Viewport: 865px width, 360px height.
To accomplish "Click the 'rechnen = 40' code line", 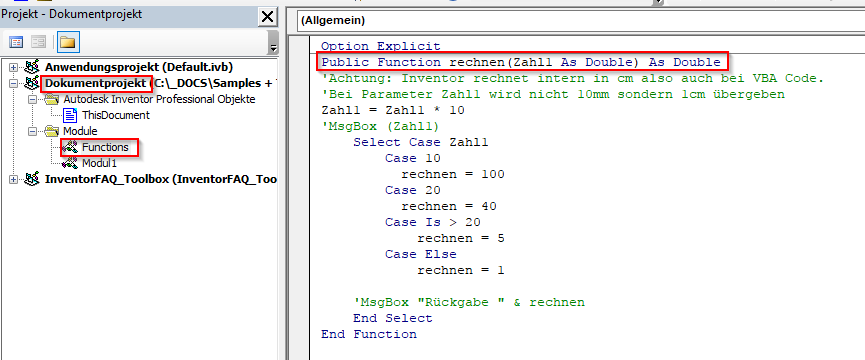I will click(x=449, y=206).
